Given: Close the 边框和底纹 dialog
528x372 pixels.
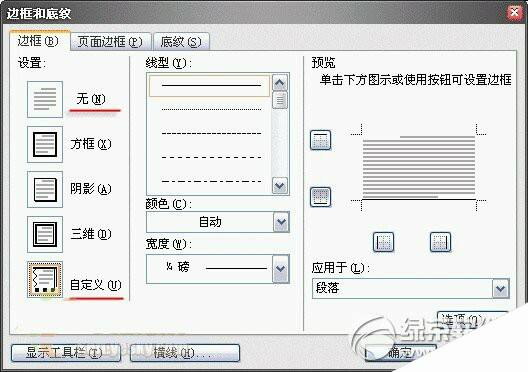Looking at the screenshot, I should pyautogui.click(x=515, y=12).
